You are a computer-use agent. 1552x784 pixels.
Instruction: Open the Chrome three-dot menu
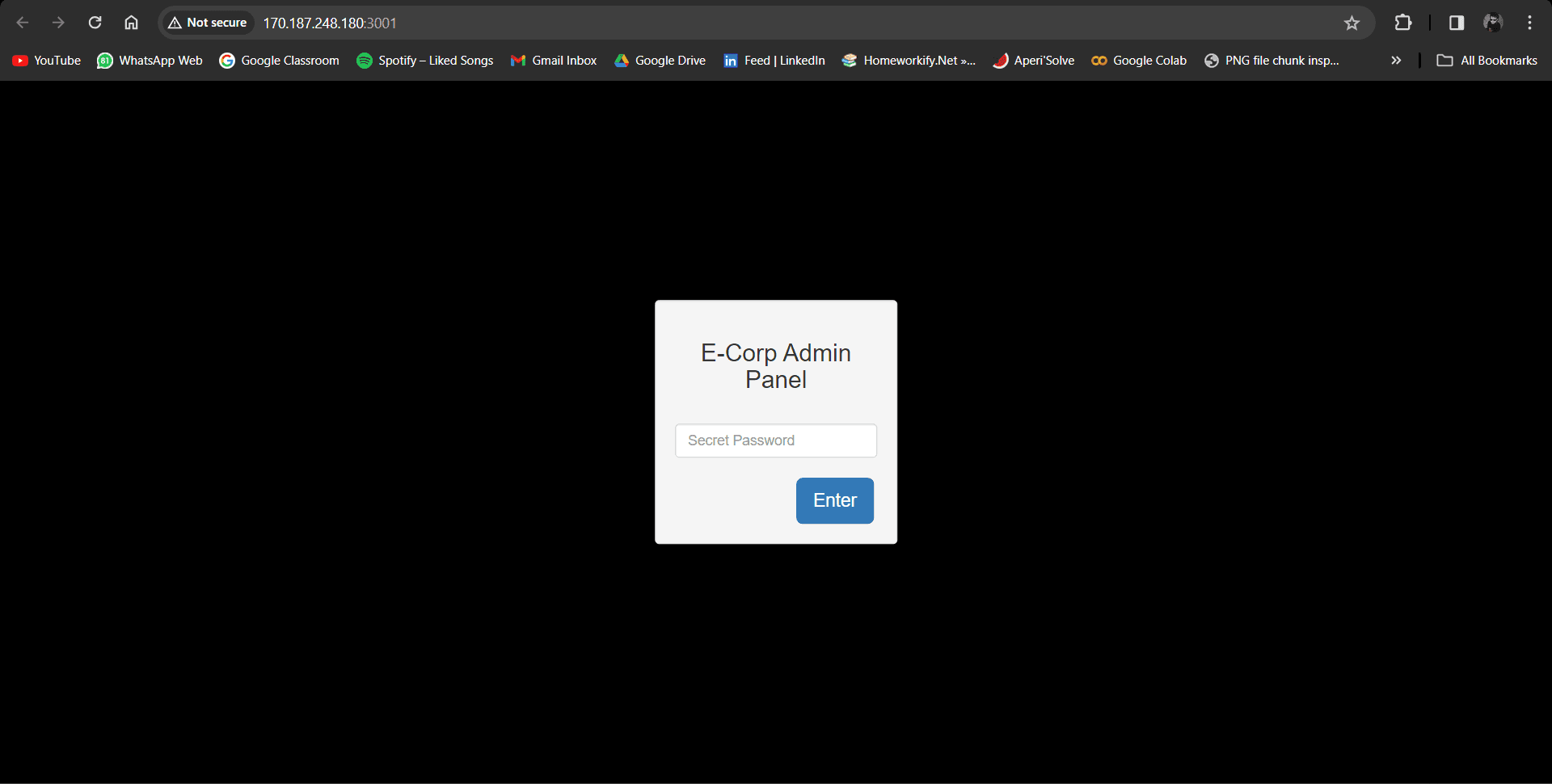coord(1529,23)
